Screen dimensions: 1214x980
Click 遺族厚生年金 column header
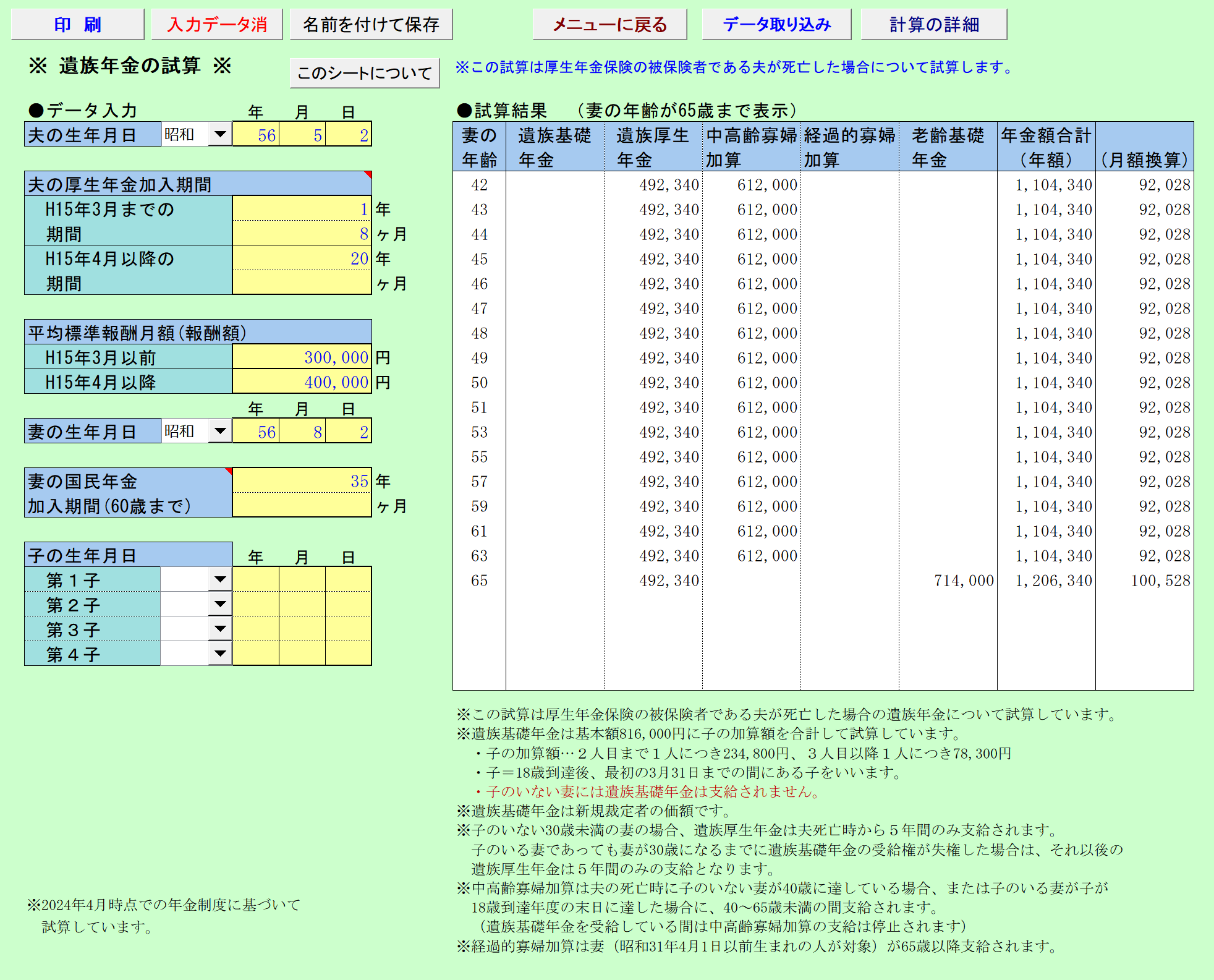(653, 147)
